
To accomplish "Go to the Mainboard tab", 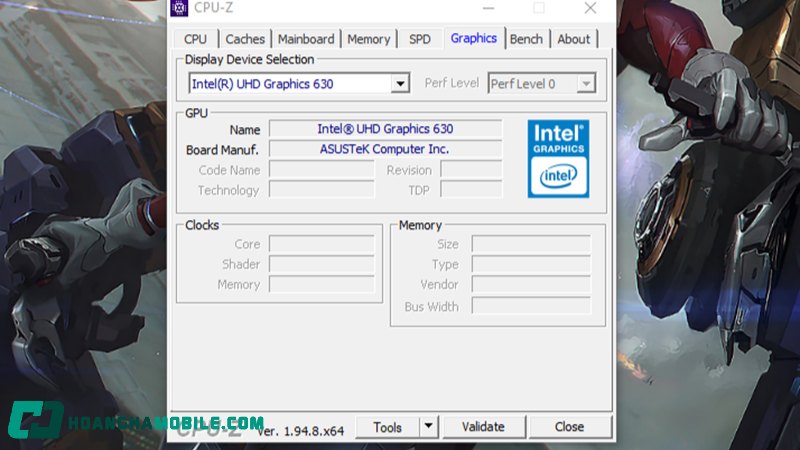I will [x=306, y=39].
